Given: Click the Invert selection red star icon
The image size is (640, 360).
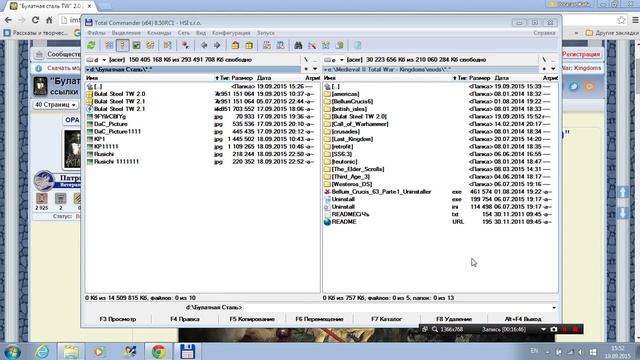Looking at the screenshot, I should click(x=185, y=45).
